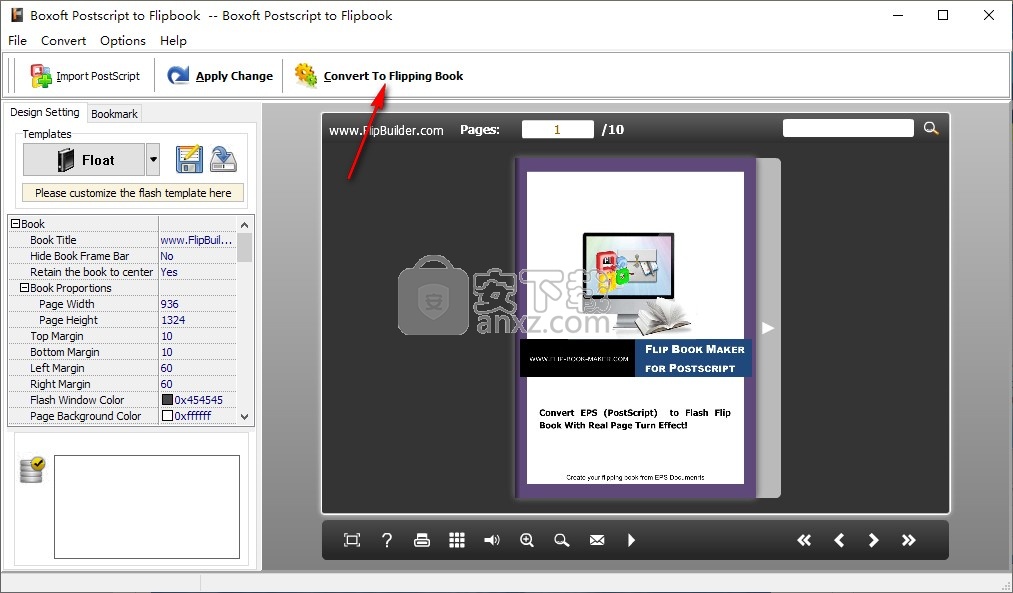Open the Help menu

click(173, 41)
